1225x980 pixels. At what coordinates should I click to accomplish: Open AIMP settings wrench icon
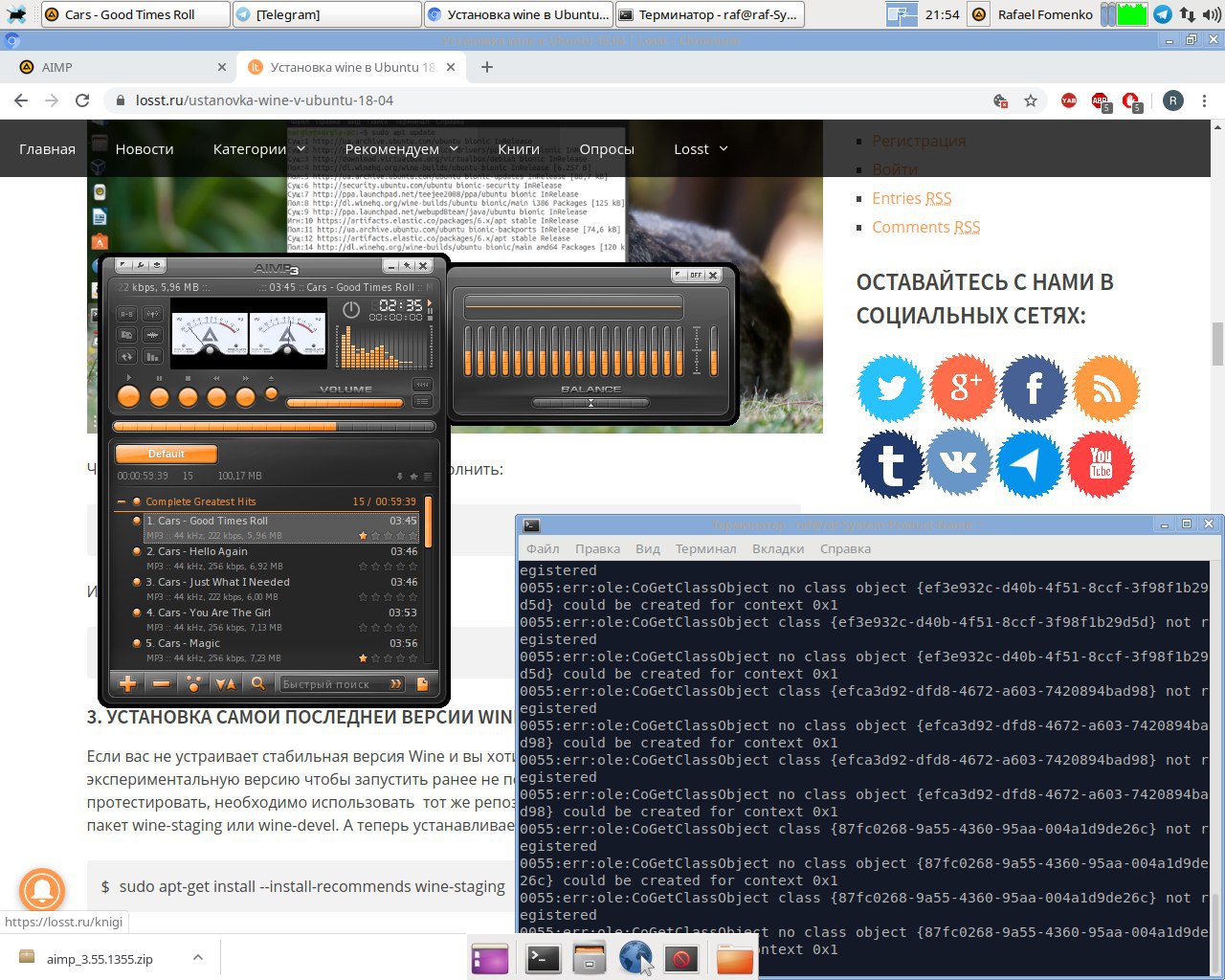pyautogui.click(x=140, y=265)
